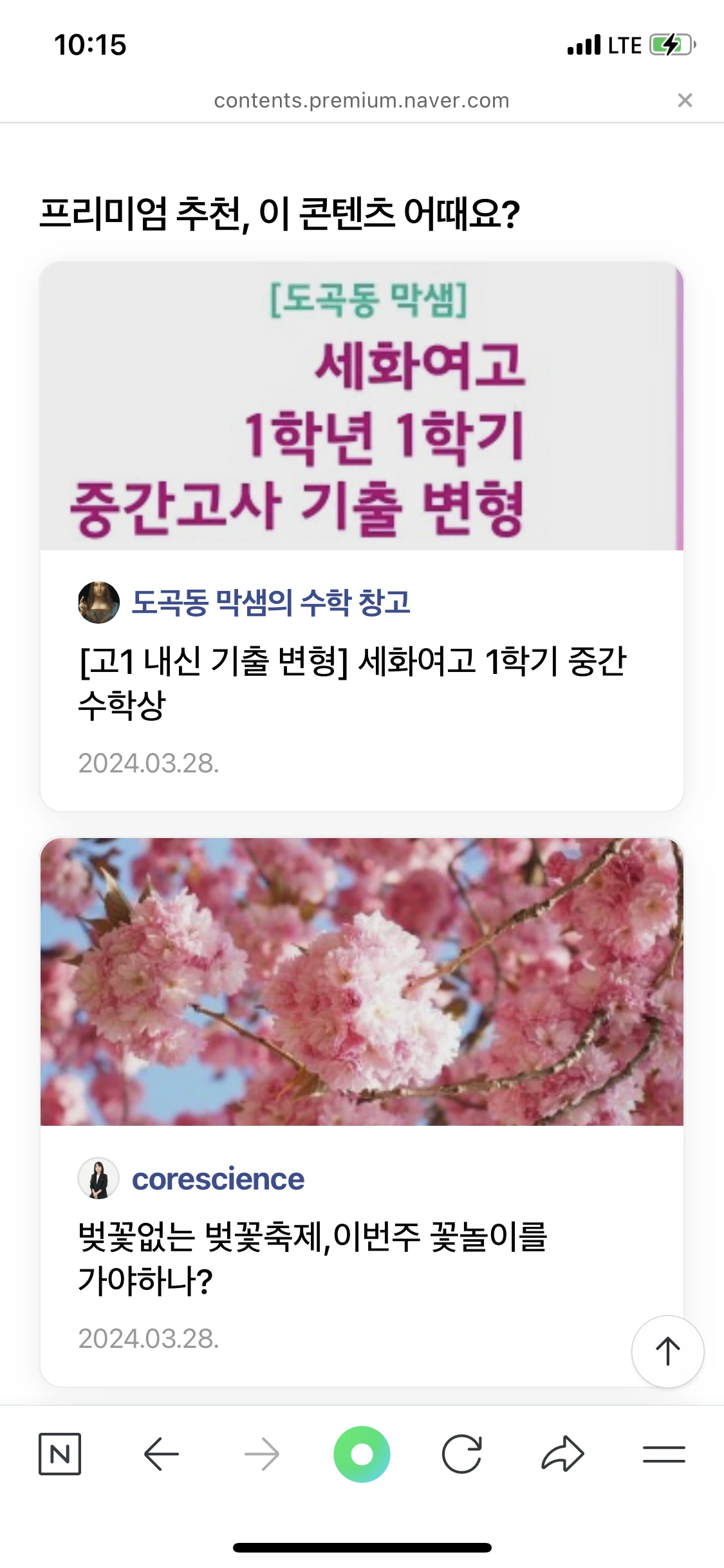Reload the page with refresh icon
This screenshot has width=724, height=1568.
(x=462, y=1454)
